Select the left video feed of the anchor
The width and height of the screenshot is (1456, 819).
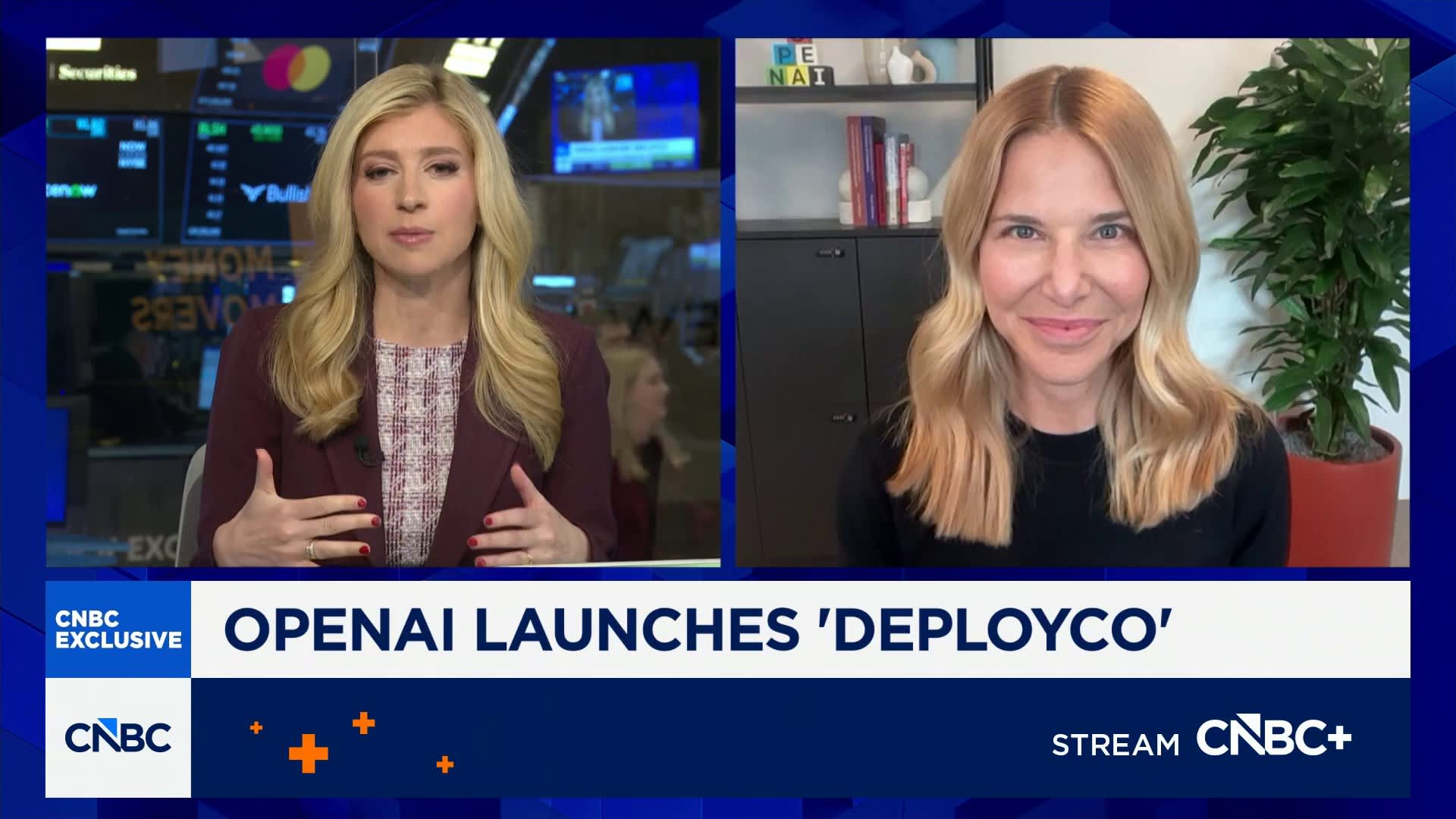(x=383, y=303)
